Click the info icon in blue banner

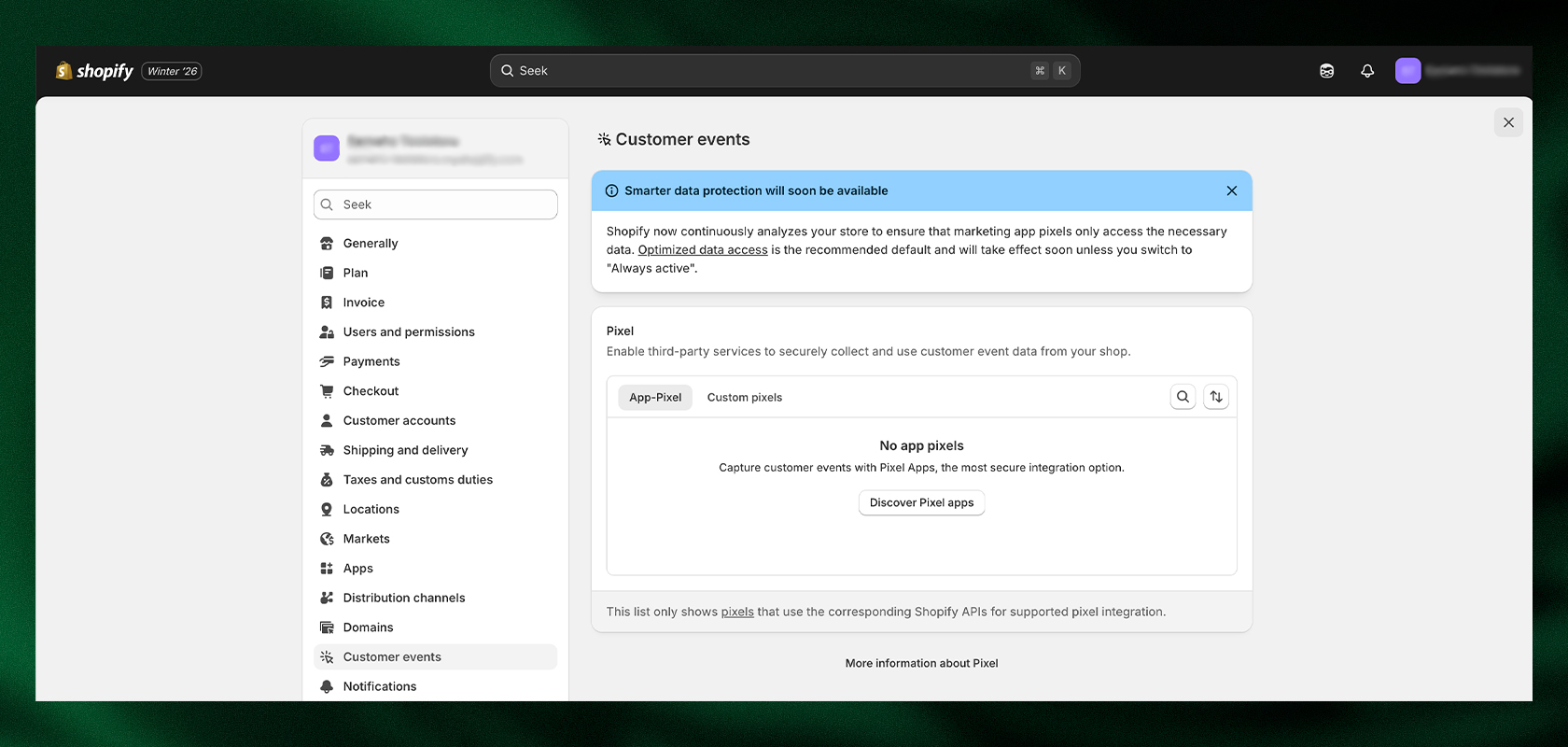612,190
